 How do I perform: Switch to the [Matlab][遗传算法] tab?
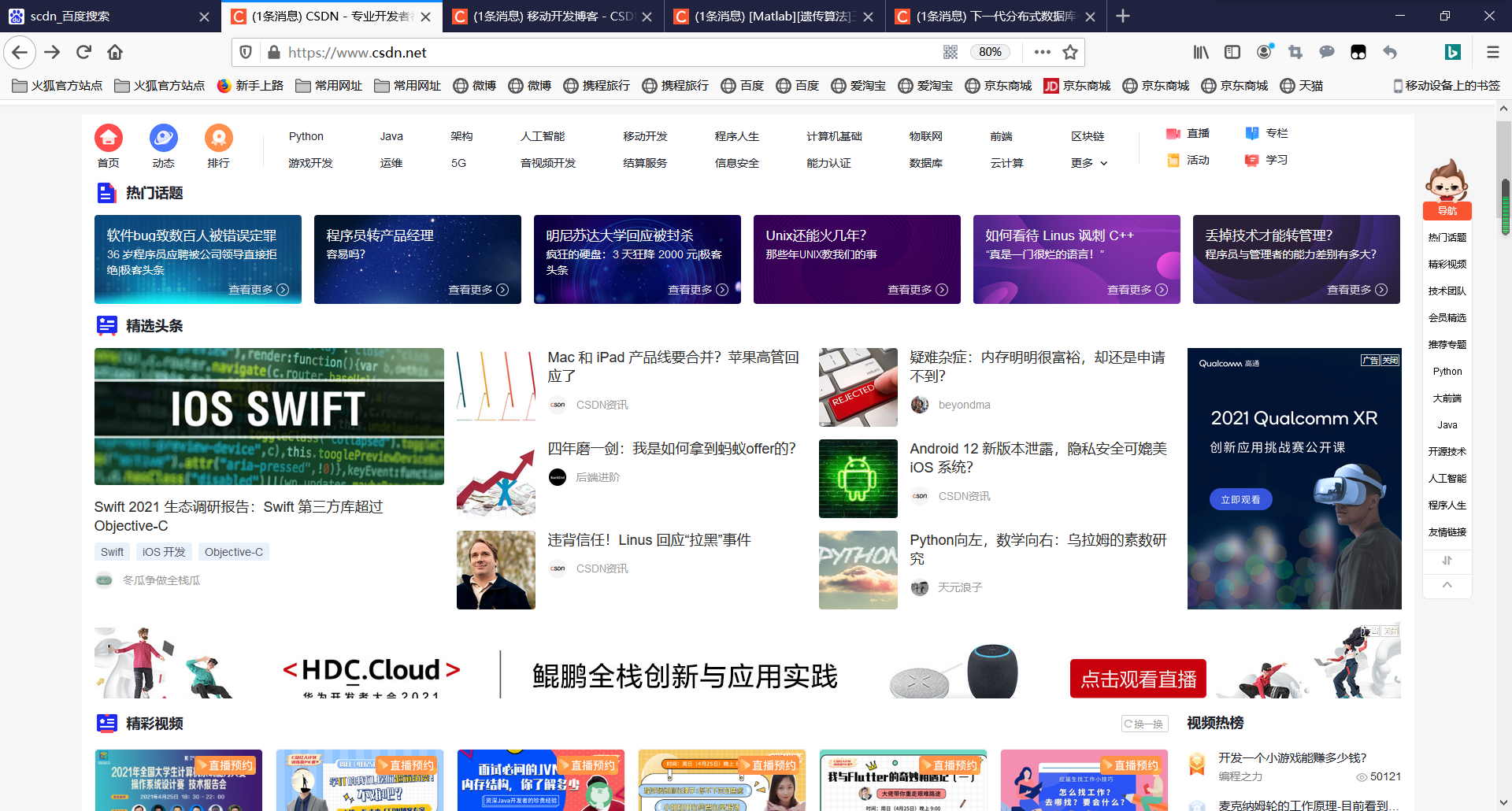[774, 16]
